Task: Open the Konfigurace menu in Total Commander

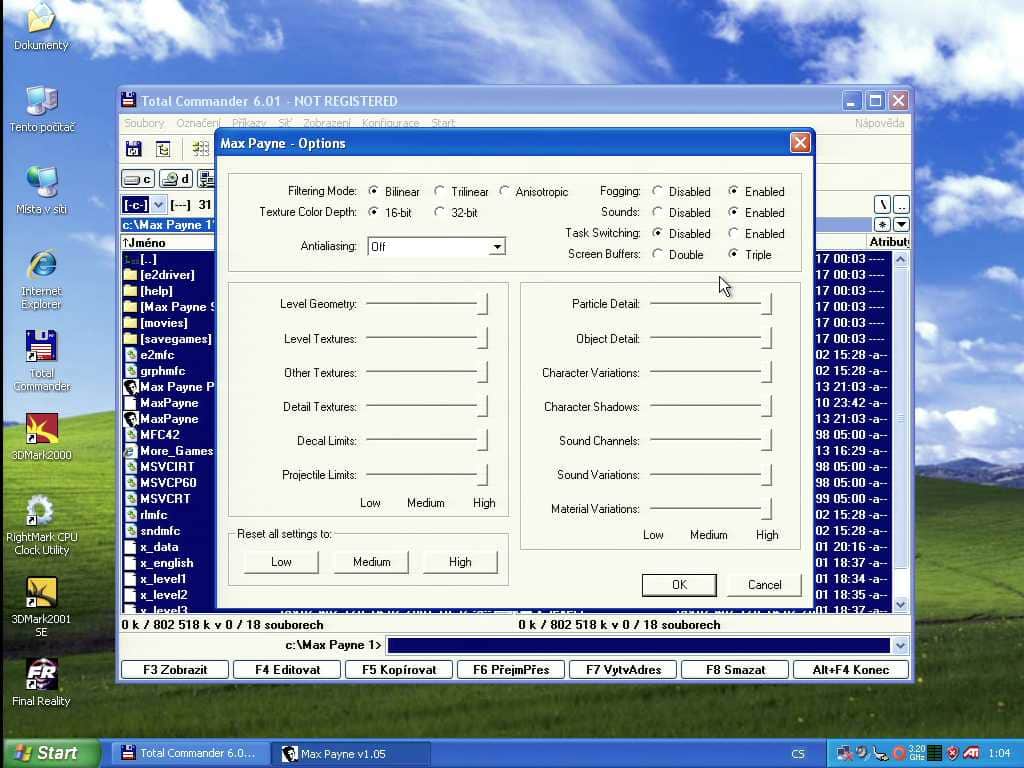Action: pyautogui.click(x=391, y=123)
